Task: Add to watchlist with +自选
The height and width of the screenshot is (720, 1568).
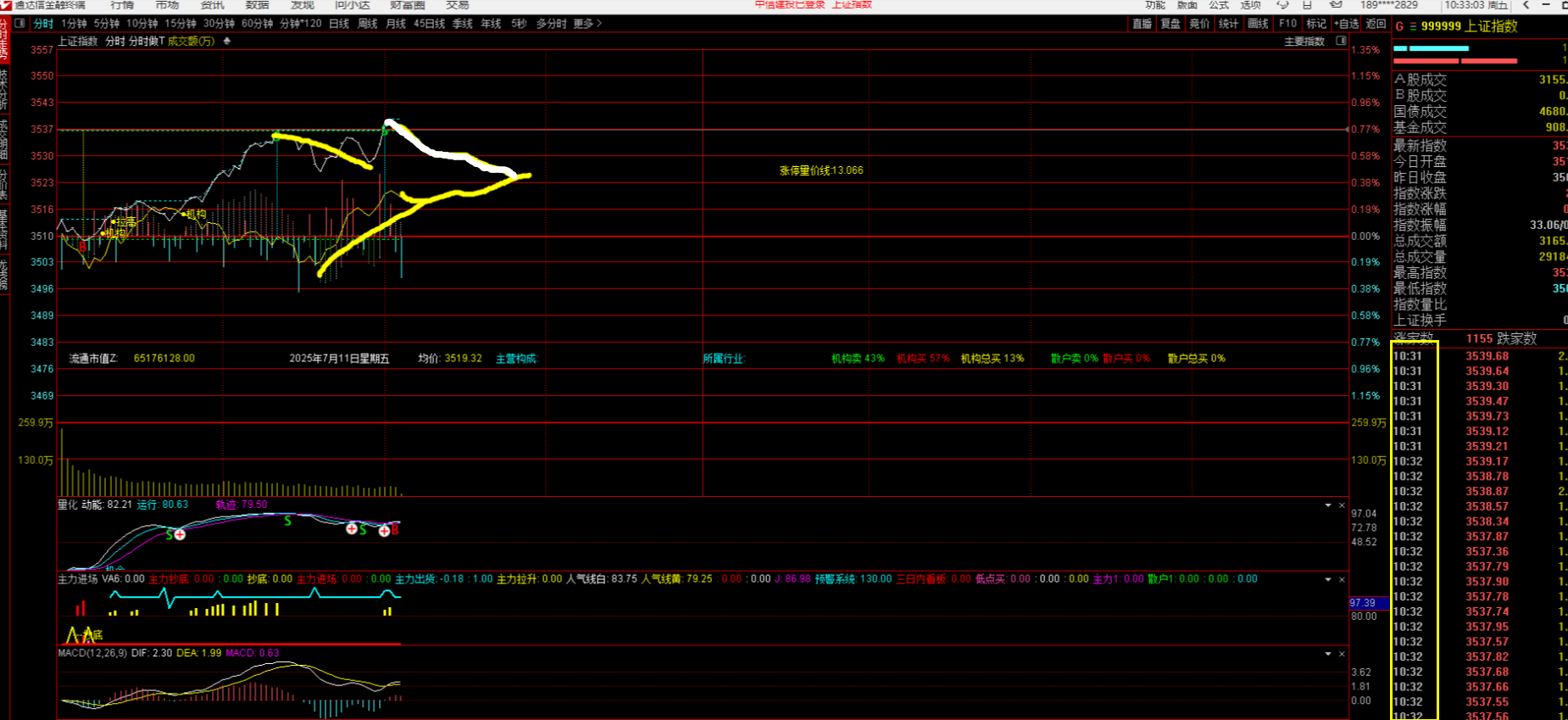Action: tap(1346, 24)
